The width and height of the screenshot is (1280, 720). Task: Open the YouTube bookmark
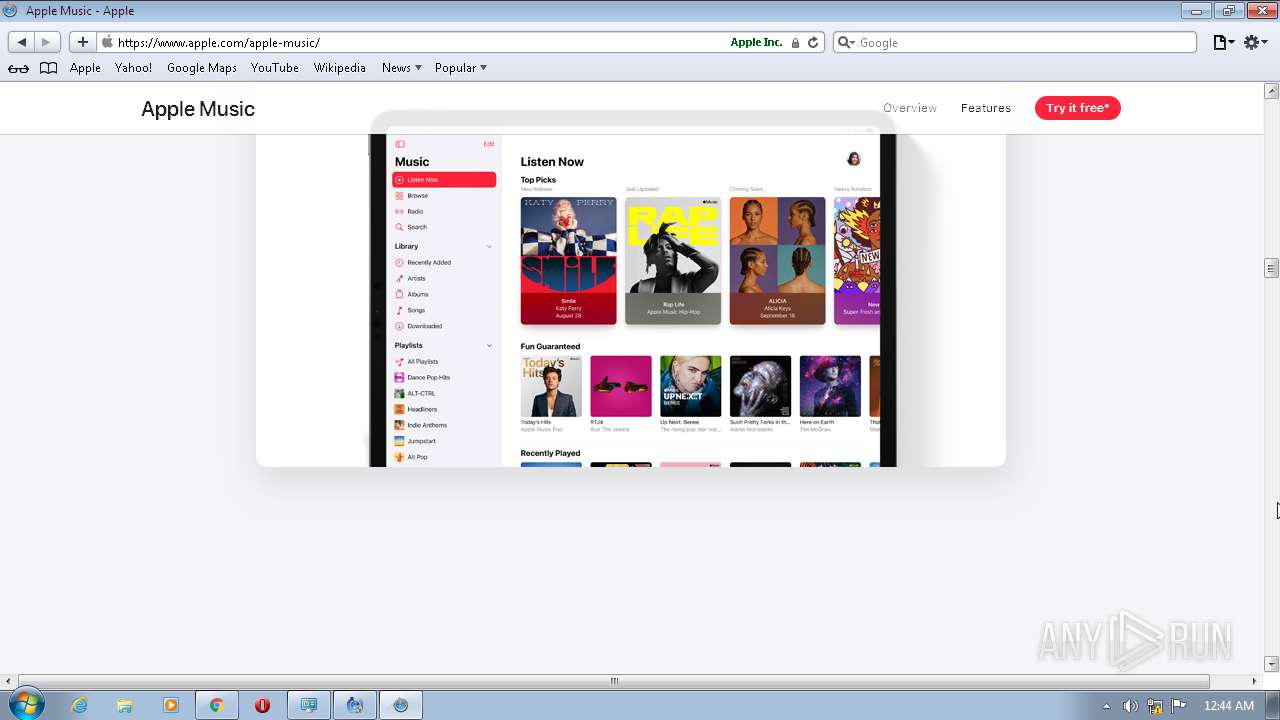click(x=275, y=68)
